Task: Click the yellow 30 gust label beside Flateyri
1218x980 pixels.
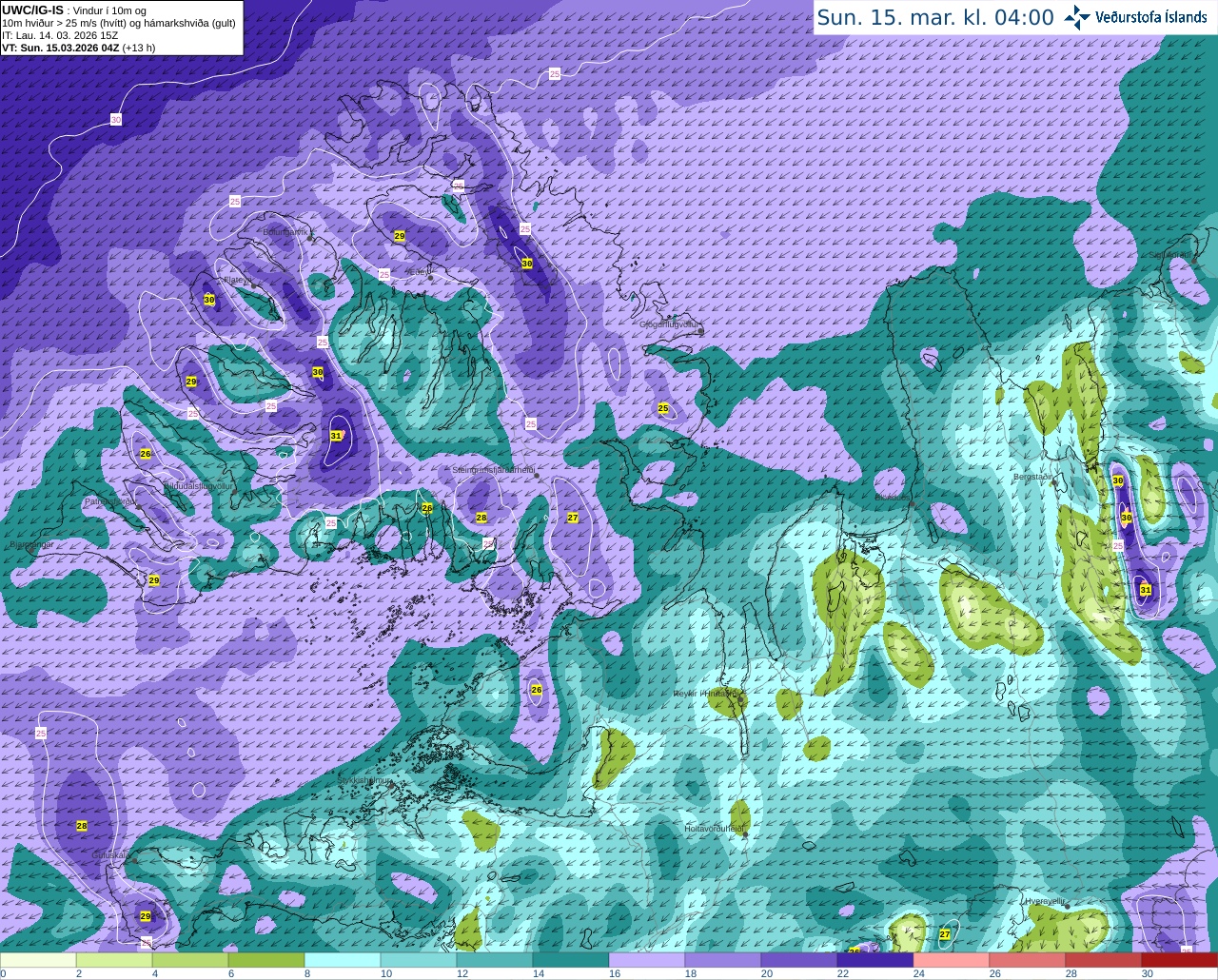Action: point(209,300)
